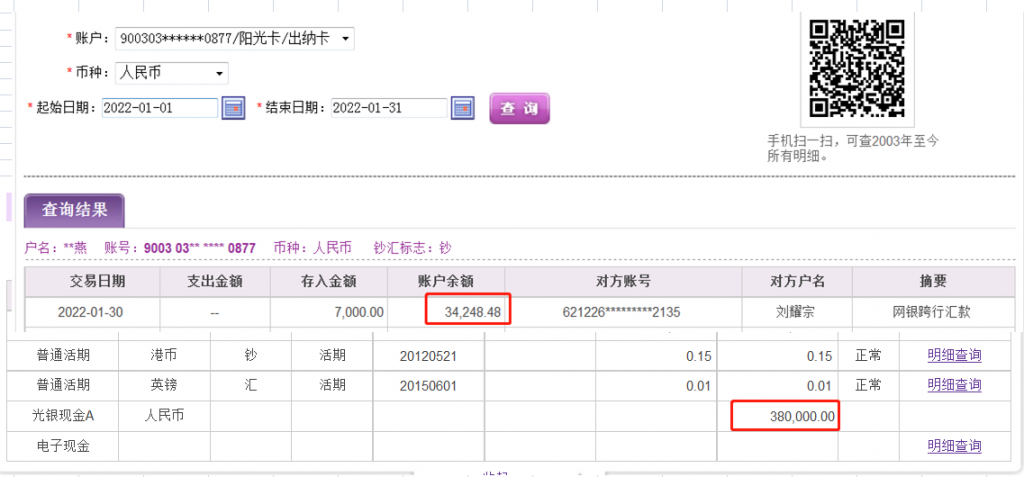The width and height of the screenshot is (1024, 477).
Task: Click the 电子现金 row label
Action: 63,446
